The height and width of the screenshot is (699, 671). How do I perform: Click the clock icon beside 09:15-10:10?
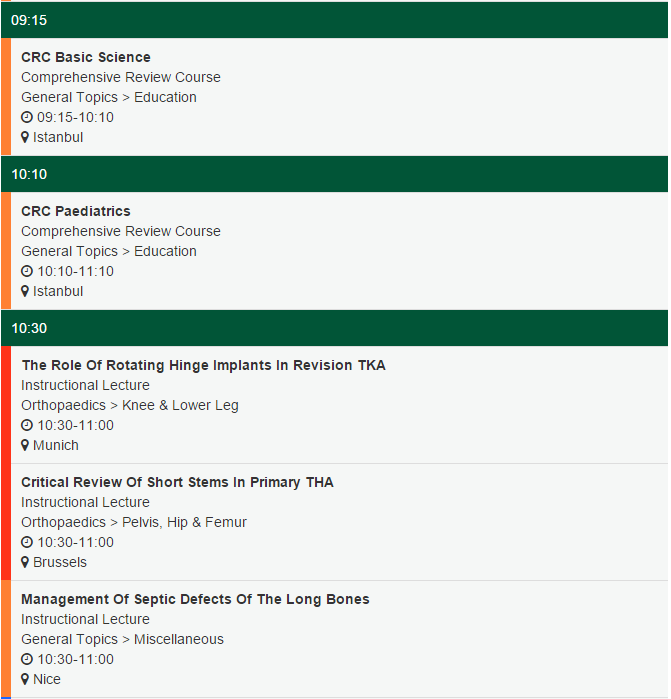pyautogui.click(x=27, y=117)
